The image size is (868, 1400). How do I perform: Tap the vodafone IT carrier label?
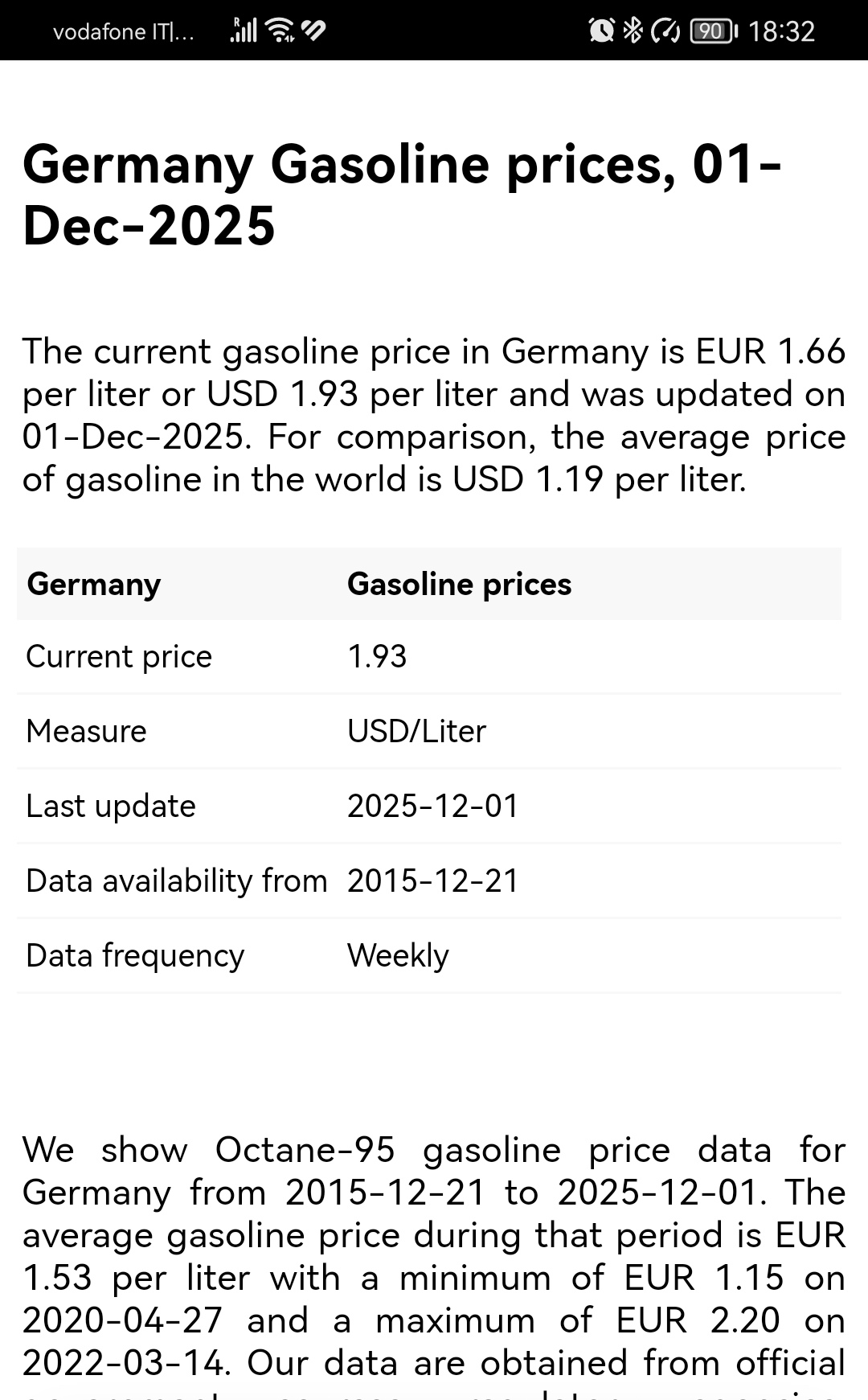pos(123,31)
